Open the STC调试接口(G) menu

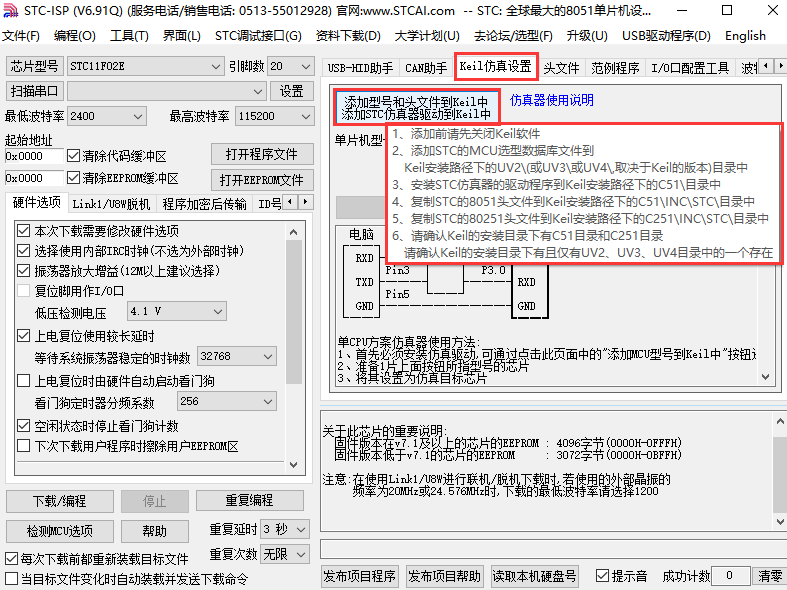(258, 36)
